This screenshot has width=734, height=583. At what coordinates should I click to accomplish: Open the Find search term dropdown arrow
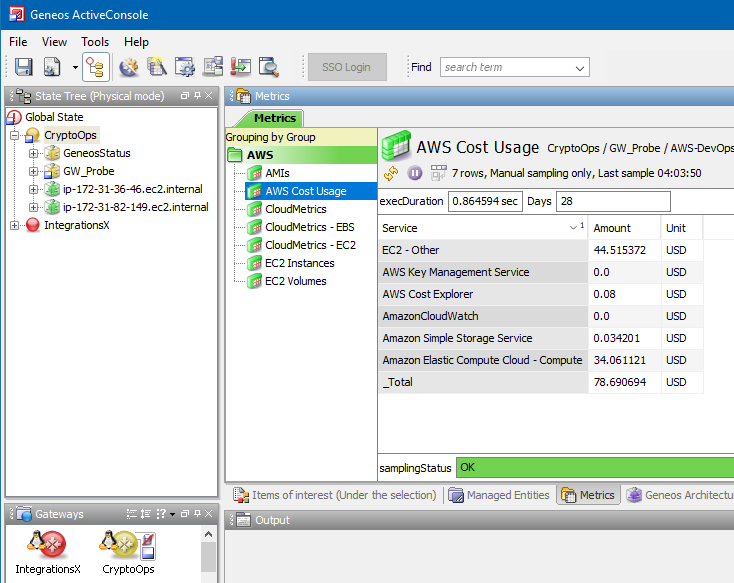click(x=580, y=68)
